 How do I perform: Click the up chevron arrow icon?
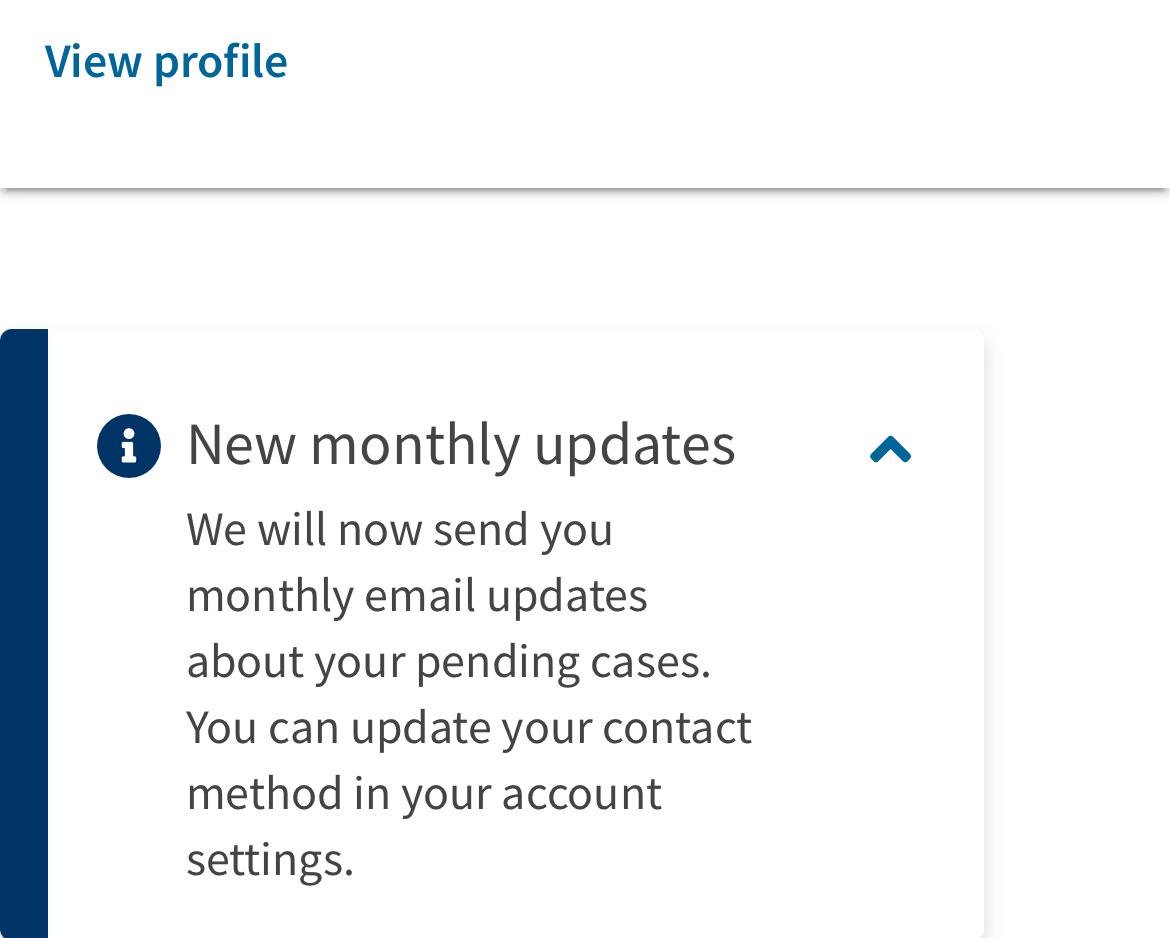pos(890,449)
